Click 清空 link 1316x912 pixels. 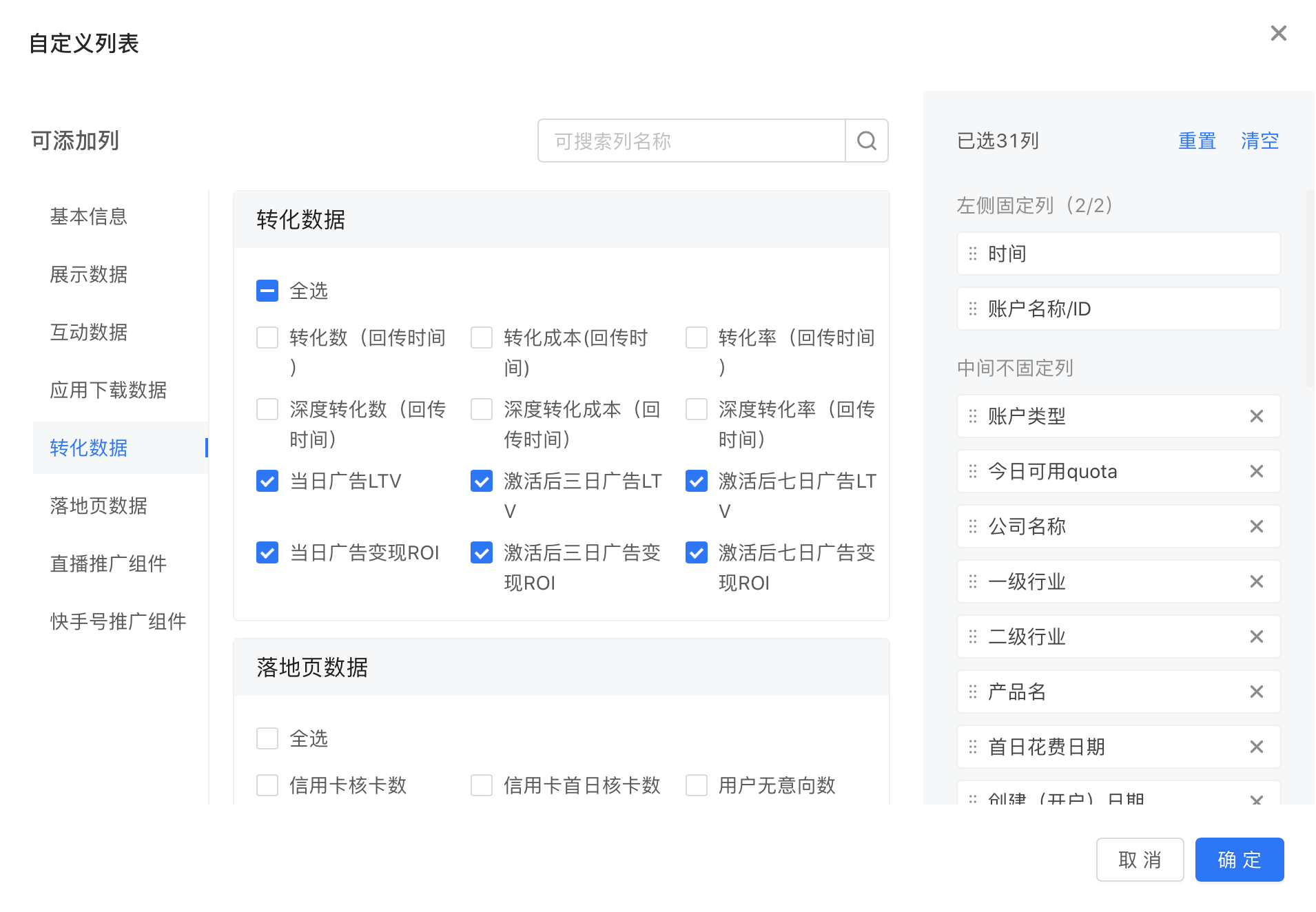[1260, 141]
